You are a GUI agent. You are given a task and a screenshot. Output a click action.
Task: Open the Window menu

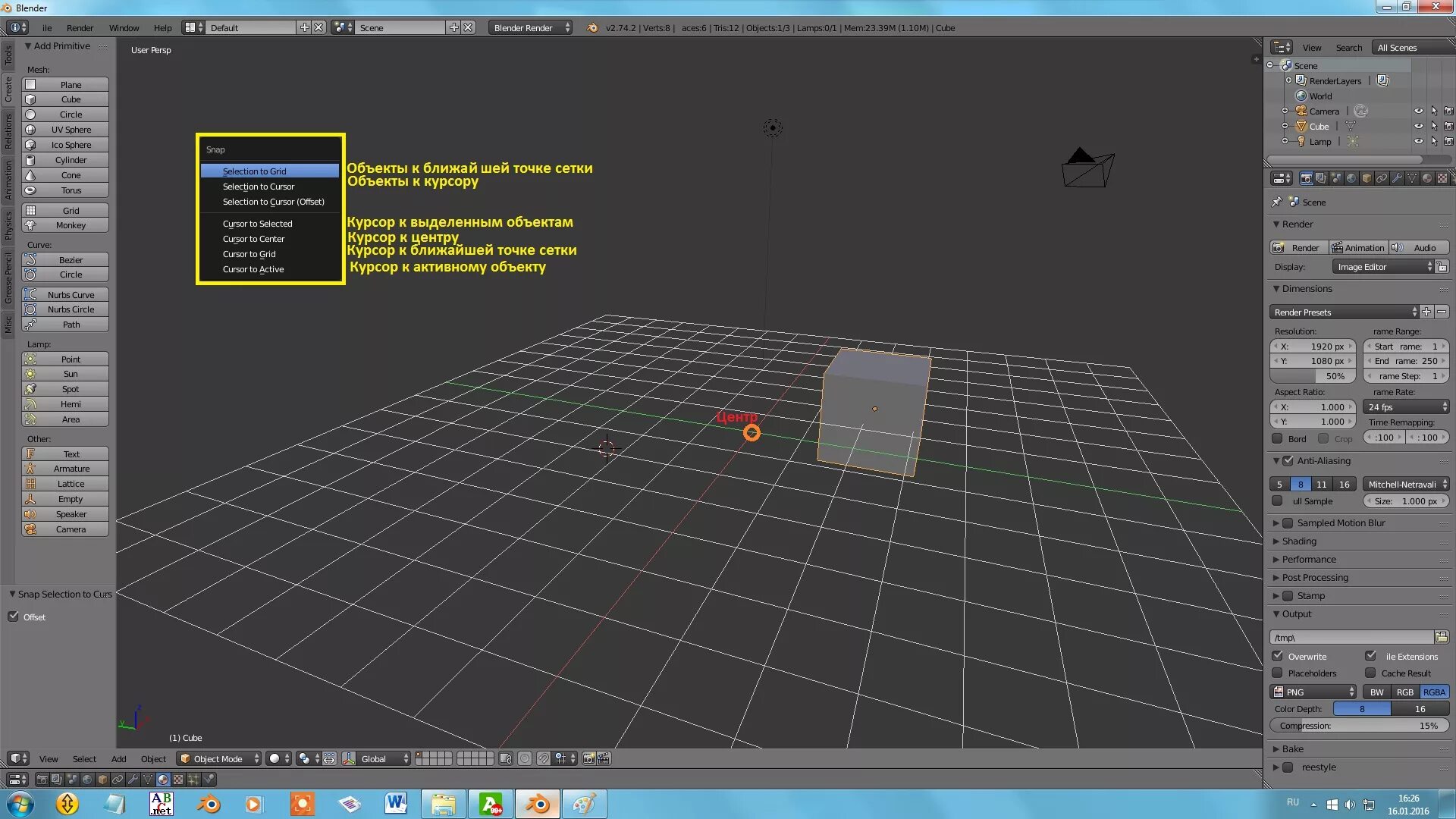(x=124, y=28)
